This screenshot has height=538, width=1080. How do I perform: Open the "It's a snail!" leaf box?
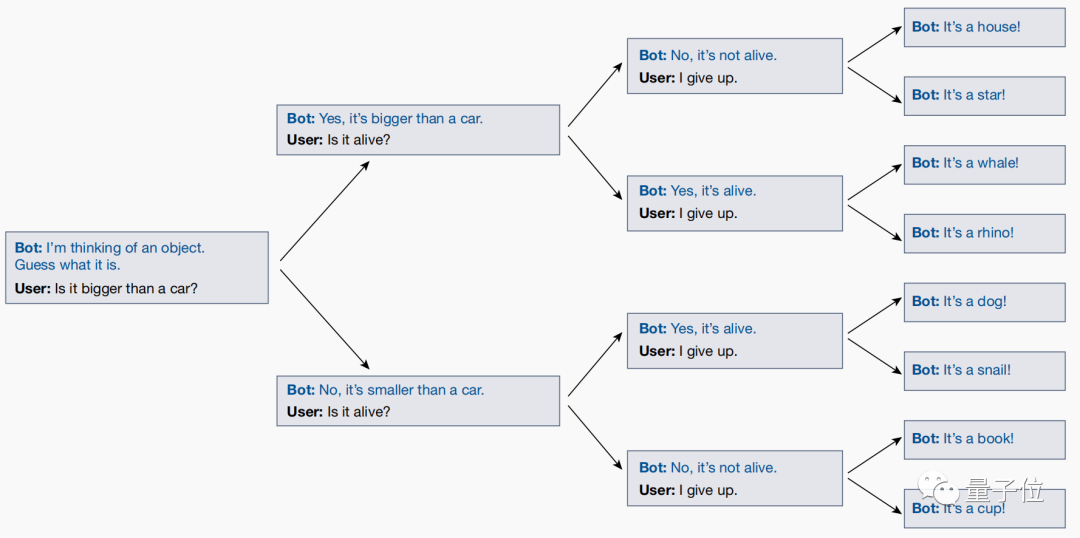coord(984,370)
